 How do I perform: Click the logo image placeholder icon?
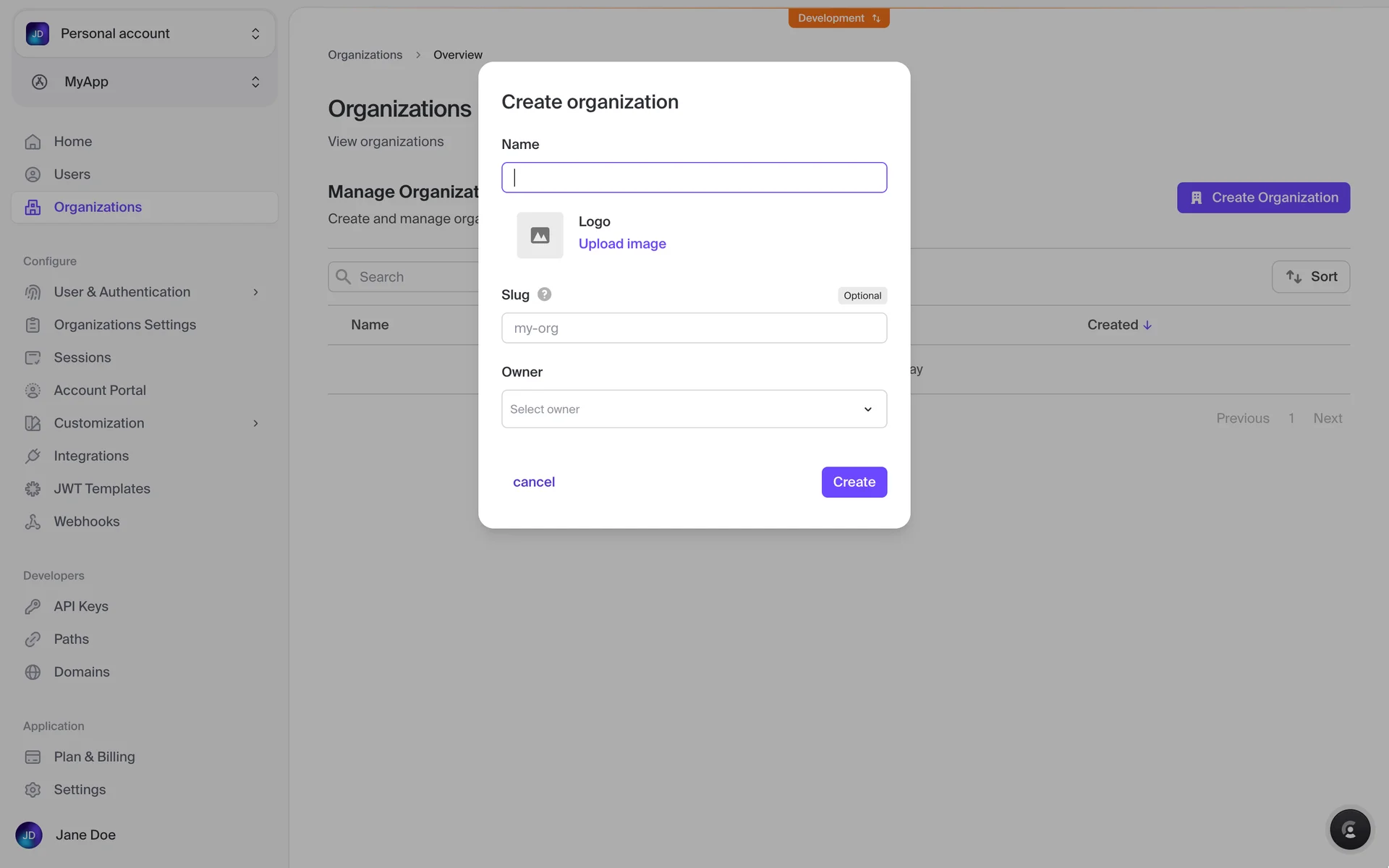coord(540,235)
